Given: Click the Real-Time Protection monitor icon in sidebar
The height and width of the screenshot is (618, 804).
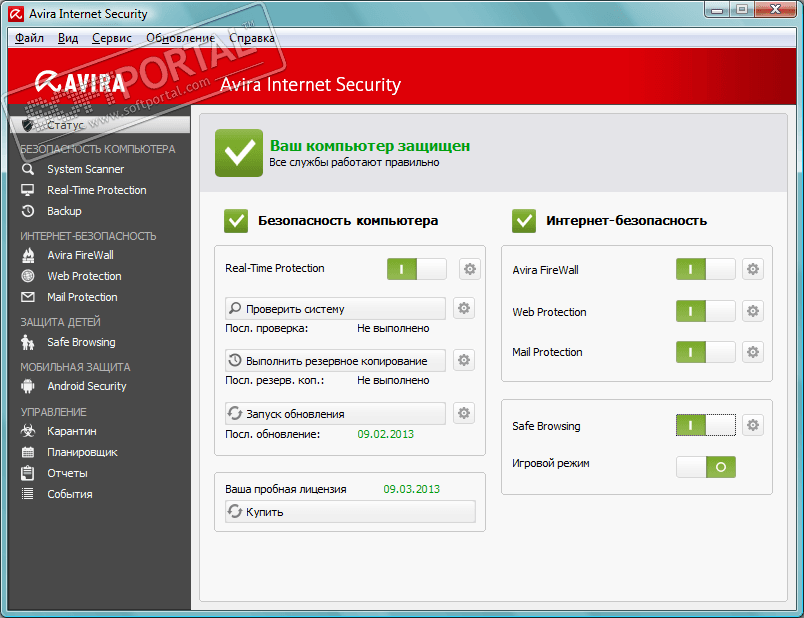Looking at the screenshot, I should 28,190.
